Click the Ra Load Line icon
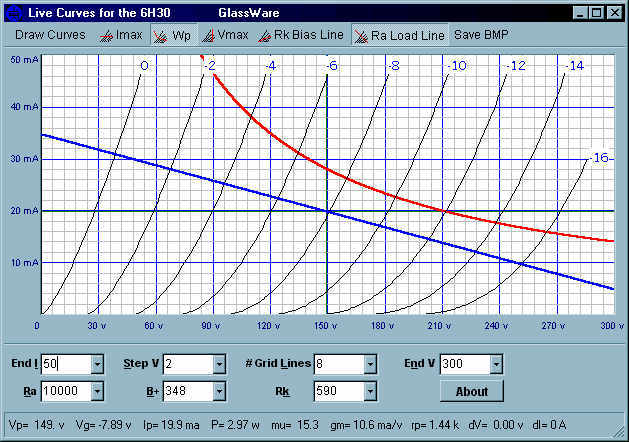 click(x=361, y=37)
